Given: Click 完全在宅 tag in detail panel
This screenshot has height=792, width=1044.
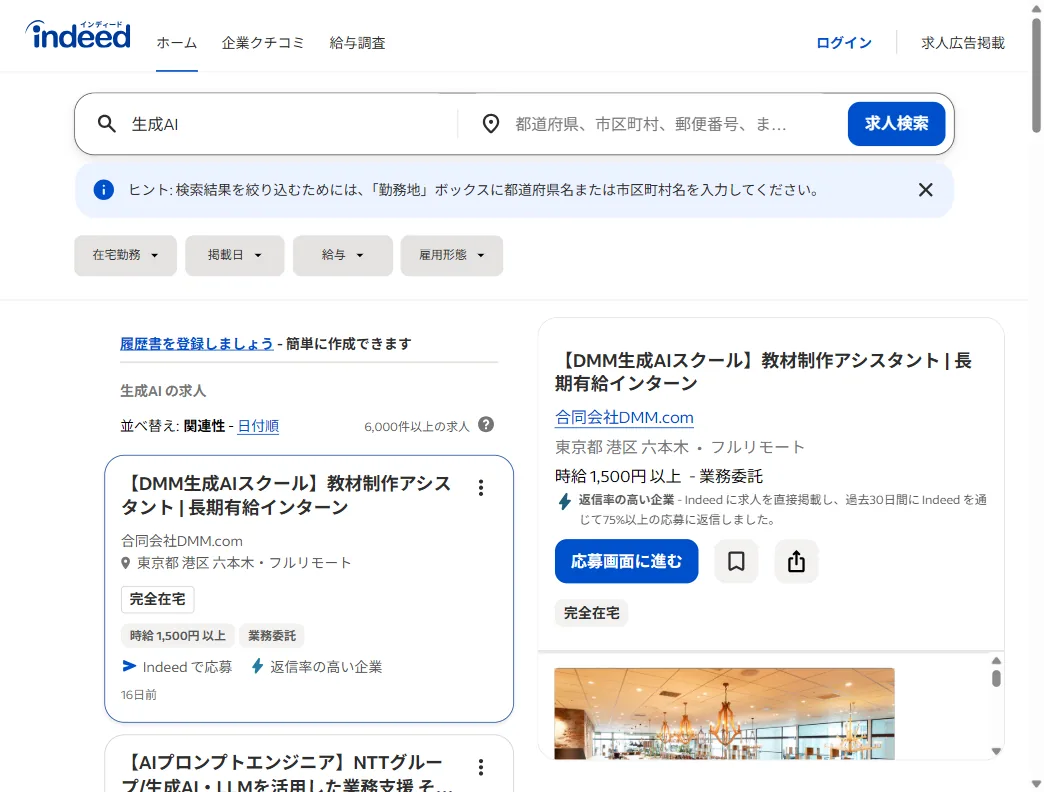Looking at the screenshot, I should tap(591, 612).
